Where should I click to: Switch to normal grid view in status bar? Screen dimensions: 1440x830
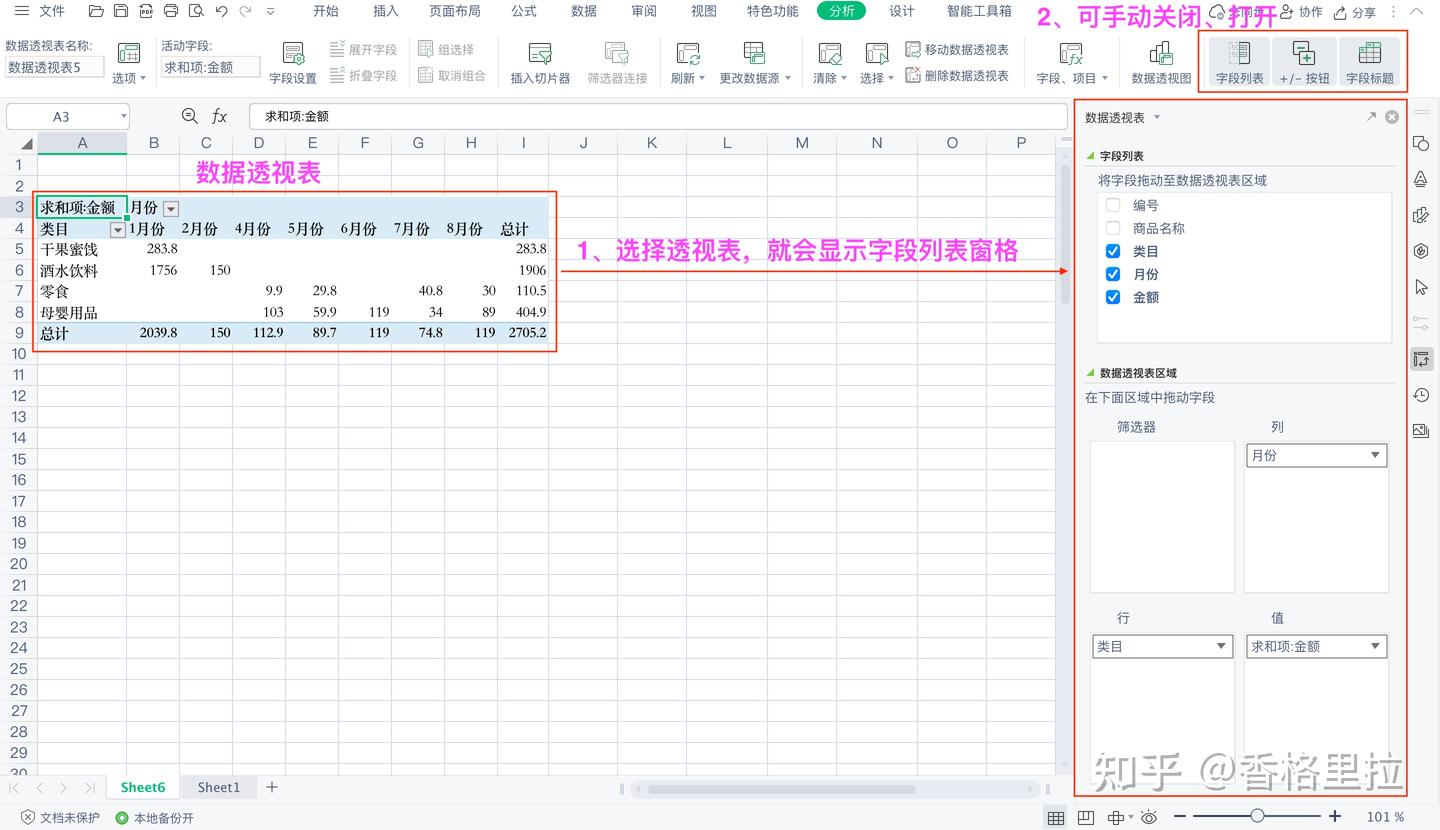point(1056,818)
